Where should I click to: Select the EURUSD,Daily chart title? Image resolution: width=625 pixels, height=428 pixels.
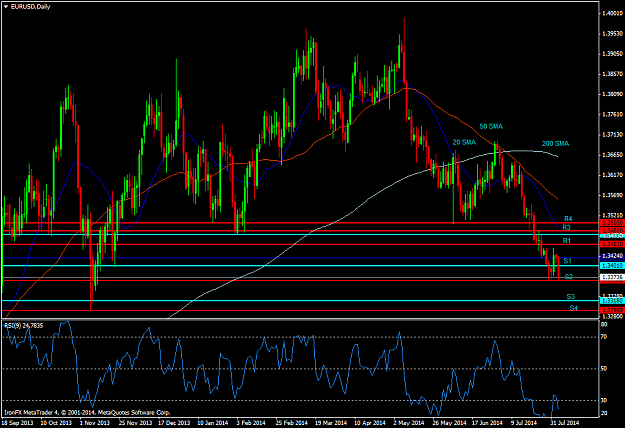pyautogui.click(x=30, y=6)
